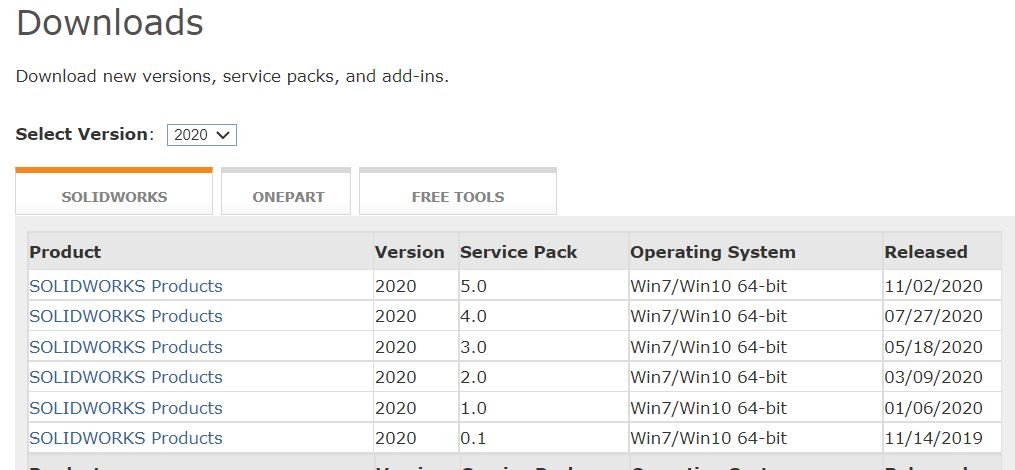The width and height of the screenshot is (1015, 470).
Task: Click the Service Pack column header
Action: coord(518,252)
